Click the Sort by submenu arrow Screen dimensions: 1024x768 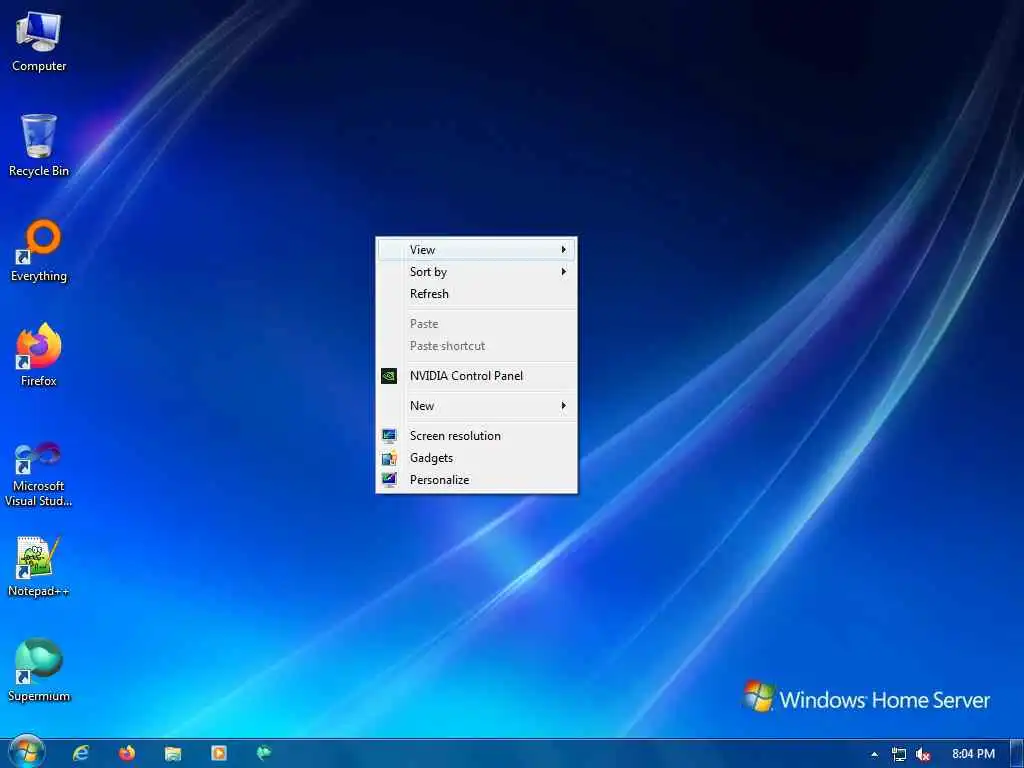click(564, 272)
